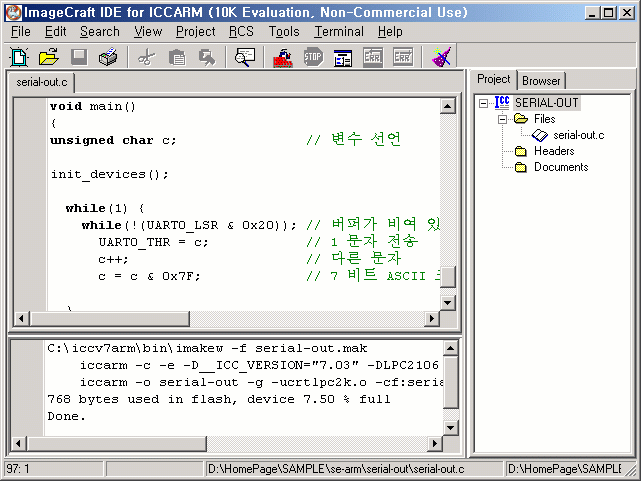Open the Project menu
This screenshot has width=641, height=481.
tap(195, 31)
